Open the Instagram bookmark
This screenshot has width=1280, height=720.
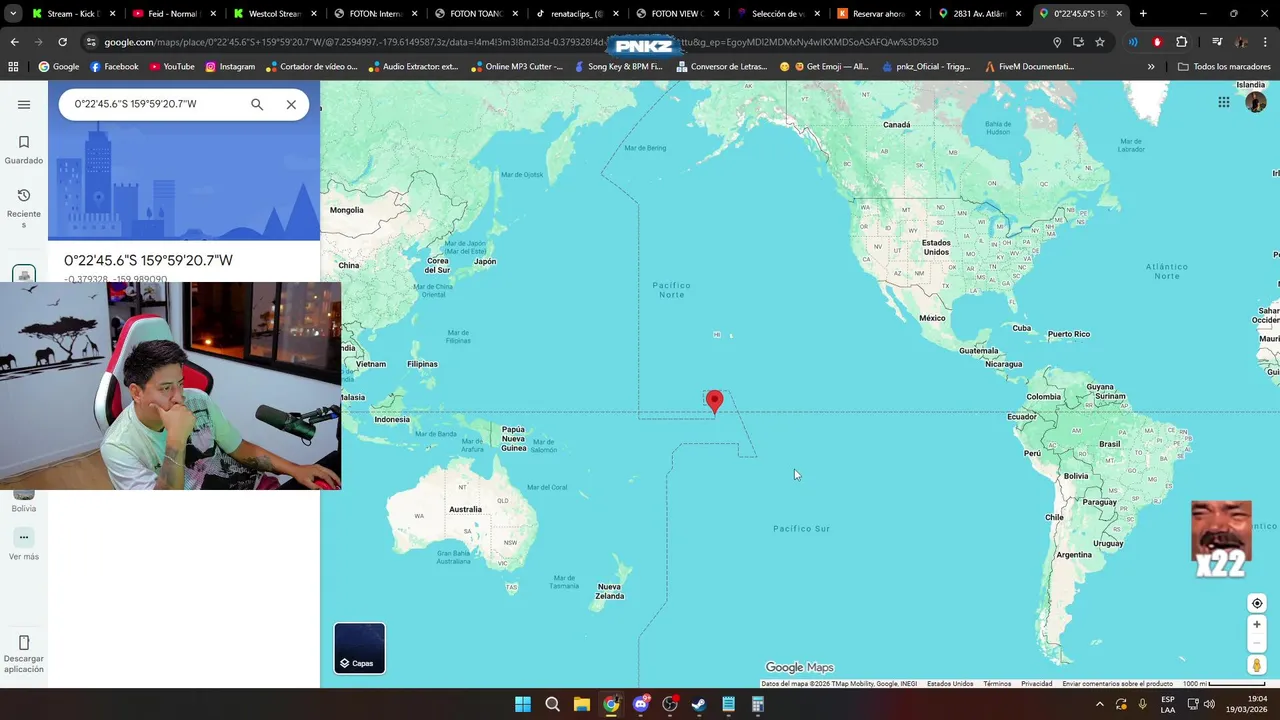(230, 67)
